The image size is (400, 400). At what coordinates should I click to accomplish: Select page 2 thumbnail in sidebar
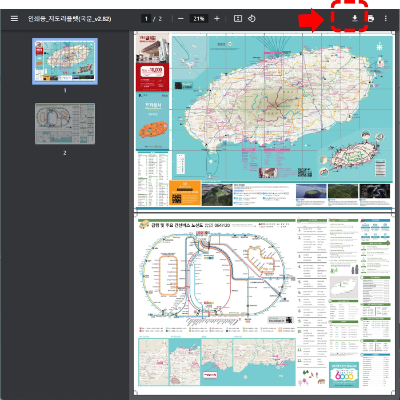[65, 123]
